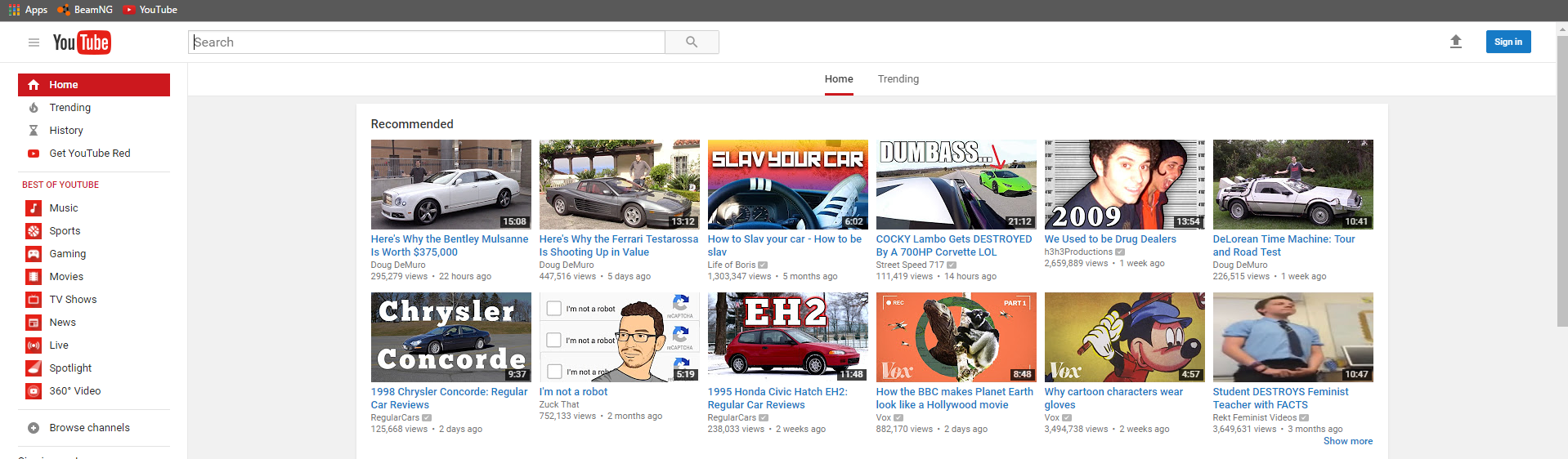Select Get YouTube Red in sidebar
The height and width of the screenshot is (459, 1568).
[94, 154]
